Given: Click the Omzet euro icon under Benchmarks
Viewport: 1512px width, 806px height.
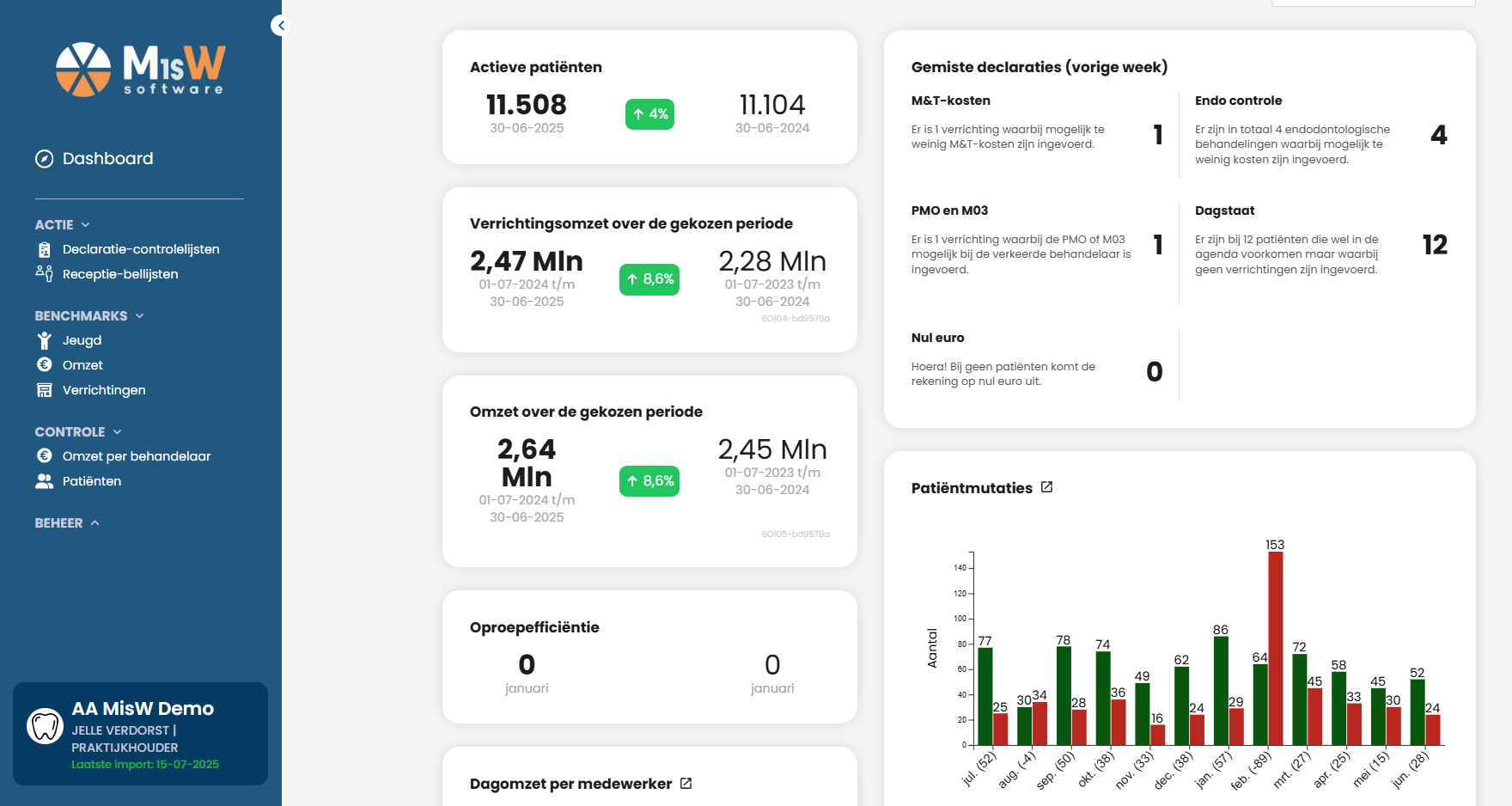Looking at the screenshot, I should pyautogui.click(x=44, y=364).
